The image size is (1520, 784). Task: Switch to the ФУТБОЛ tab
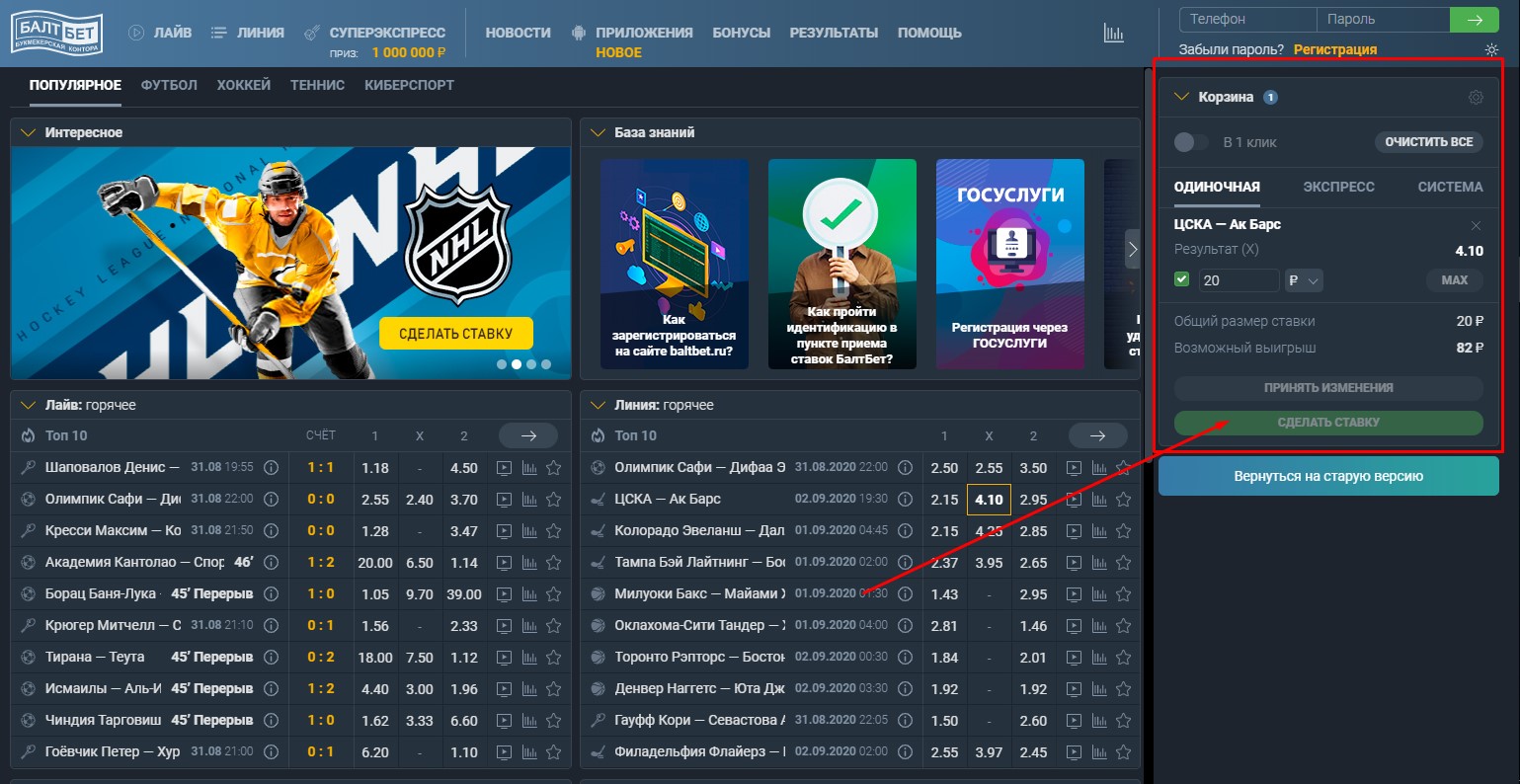point(169,85)
